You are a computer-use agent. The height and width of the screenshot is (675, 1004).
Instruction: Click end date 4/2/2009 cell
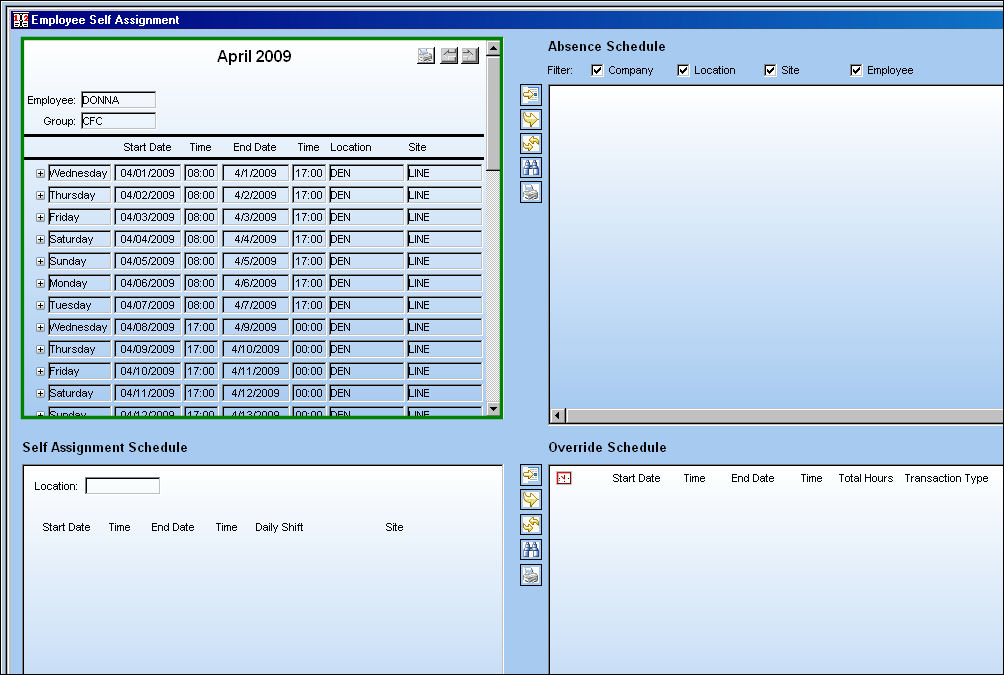[255, 195]
